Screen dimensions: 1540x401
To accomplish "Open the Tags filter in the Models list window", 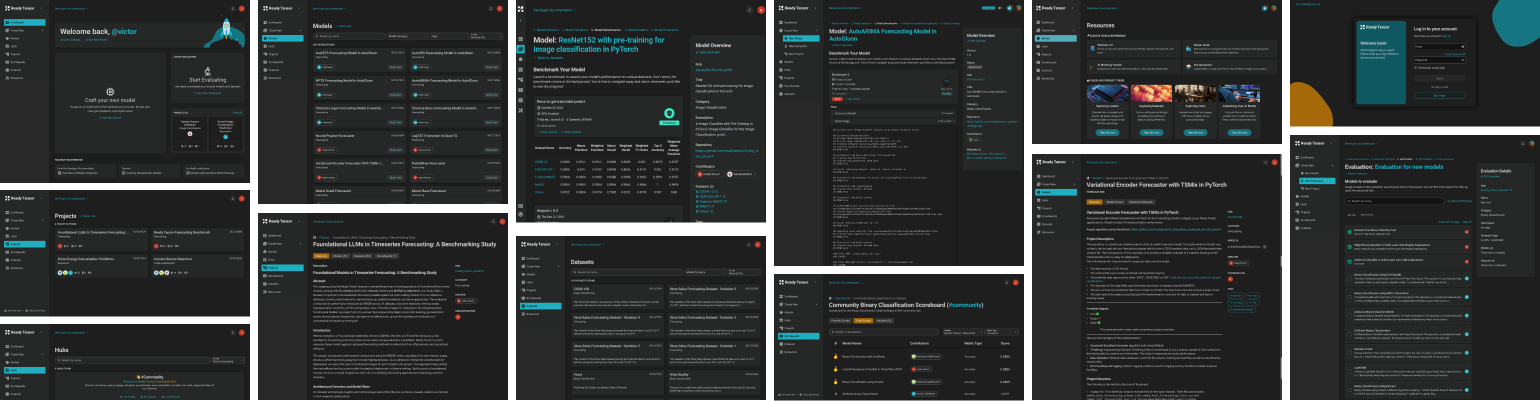I will click(x=447, y=36).
